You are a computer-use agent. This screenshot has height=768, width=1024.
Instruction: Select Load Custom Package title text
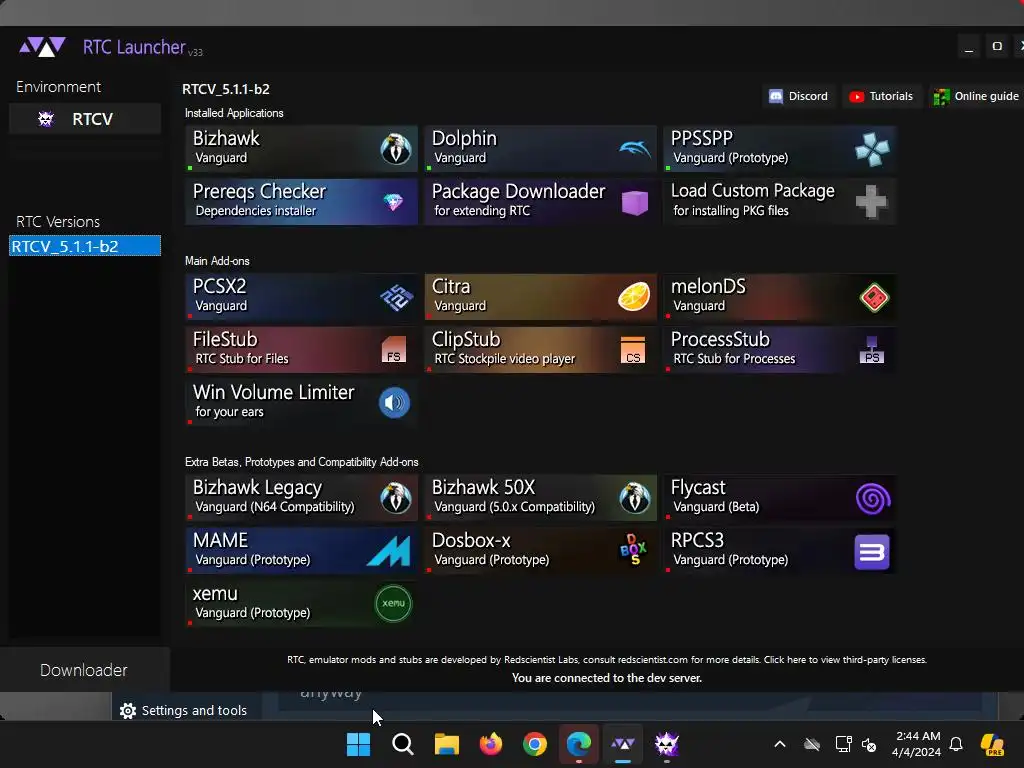point(753,191)
